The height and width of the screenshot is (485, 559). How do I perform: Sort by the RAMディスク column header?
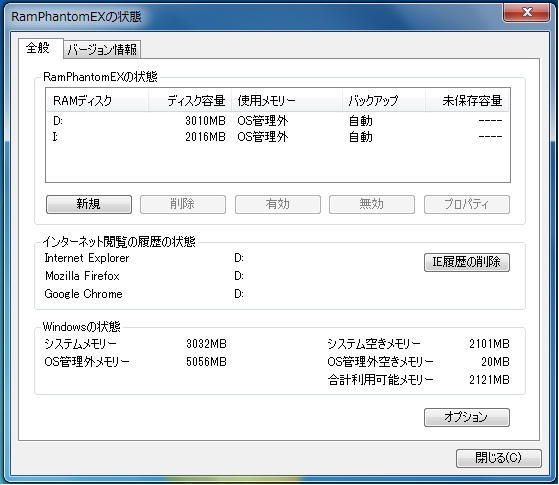pyautogui.click(x=97, y=101)
